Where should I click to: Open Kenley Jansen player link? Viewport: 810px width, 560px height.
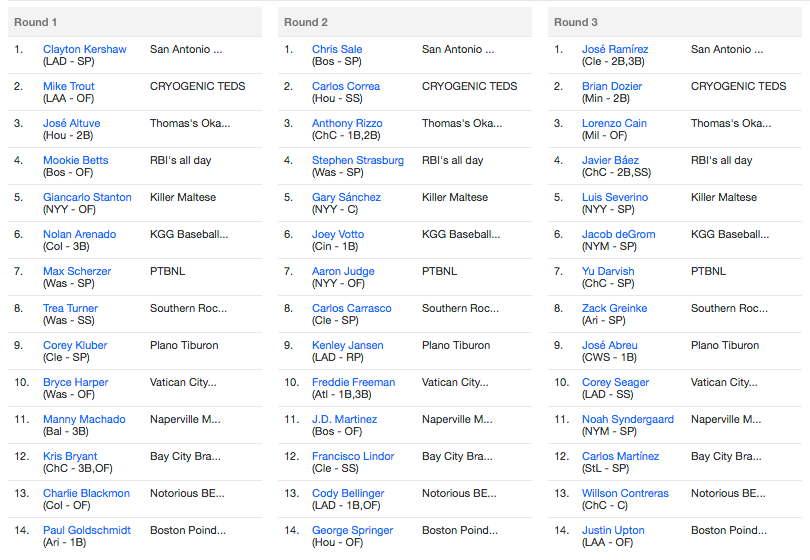point(348,345)
